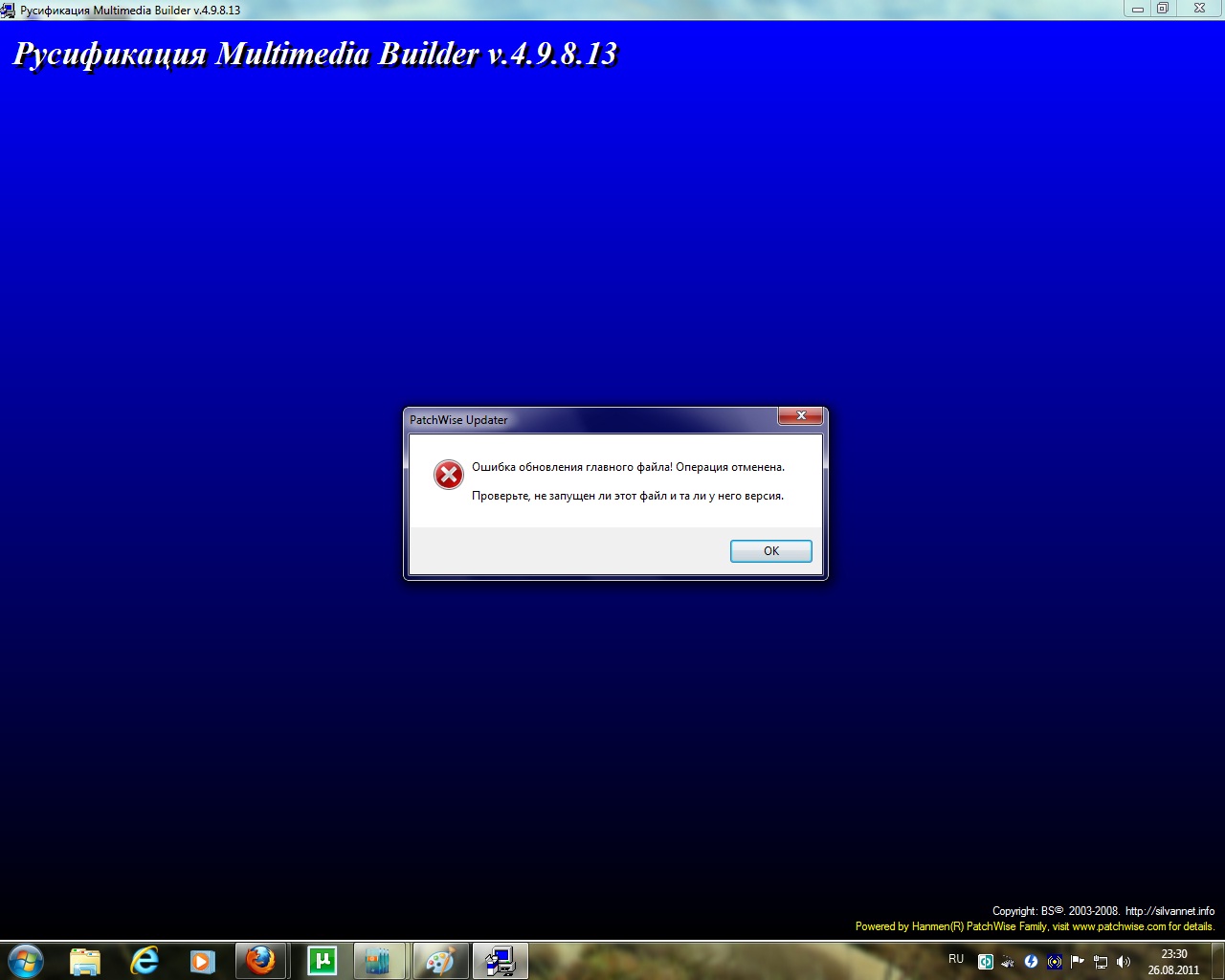
Task: Open the taskbar clock showing 23:30
Action: pyautogui.click(x=1173, y=962)
